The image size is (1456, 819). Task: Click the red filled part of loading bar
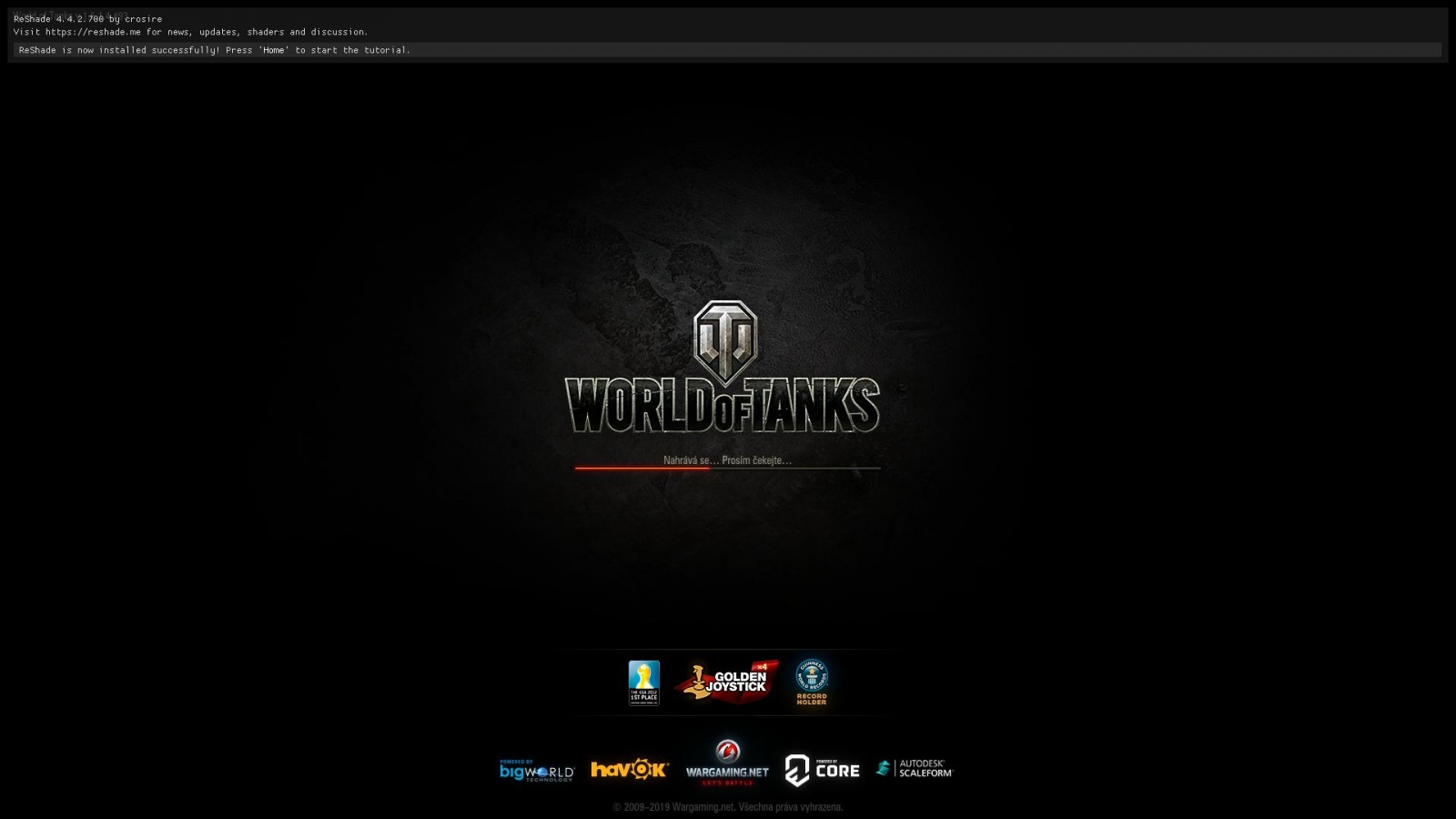click(641, 468)
